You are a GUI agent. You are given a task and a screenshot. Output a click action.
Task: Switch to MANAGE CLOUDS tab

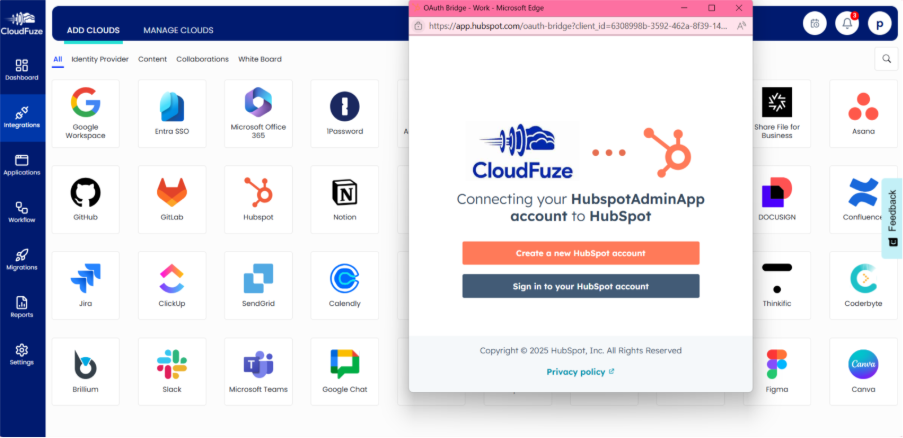click(179, 30)
